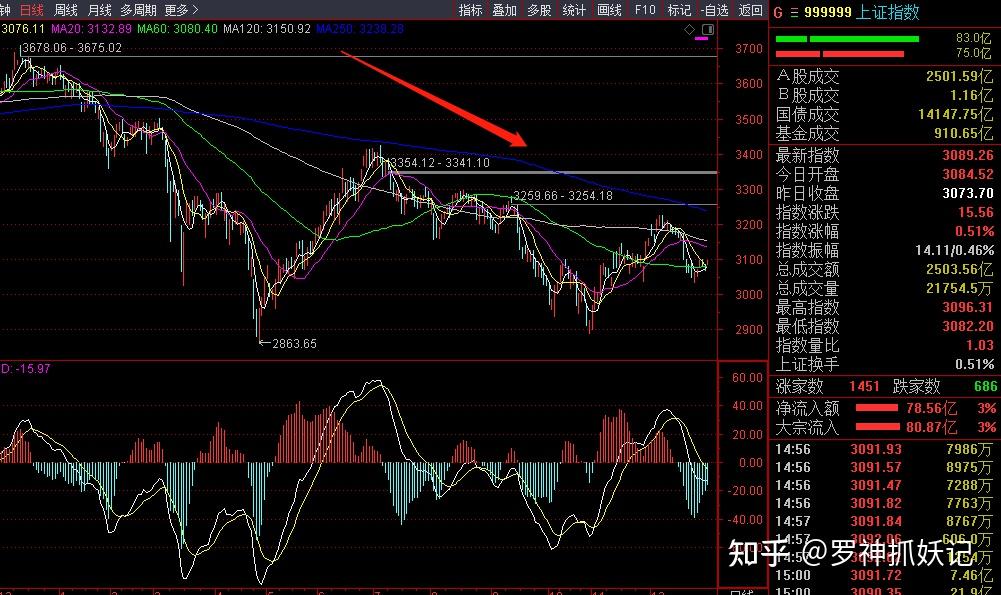Image resolution: width=1001 pixels, height=595 pixels.
Task: Expand the 更多 more periods menu
Action: point(181,10)
